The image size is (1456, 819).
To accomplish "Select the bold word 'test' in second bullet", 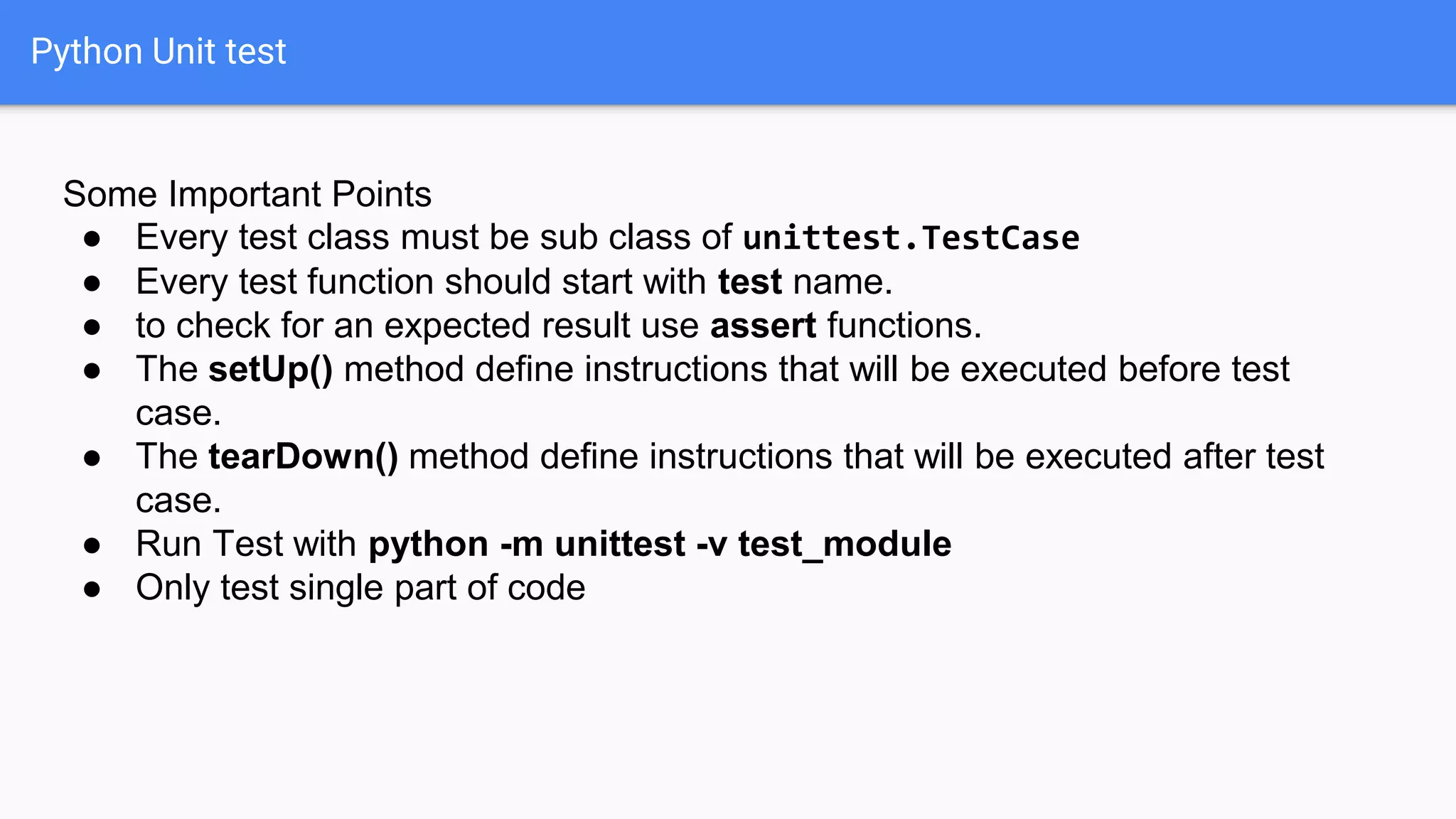I will 749,282.
